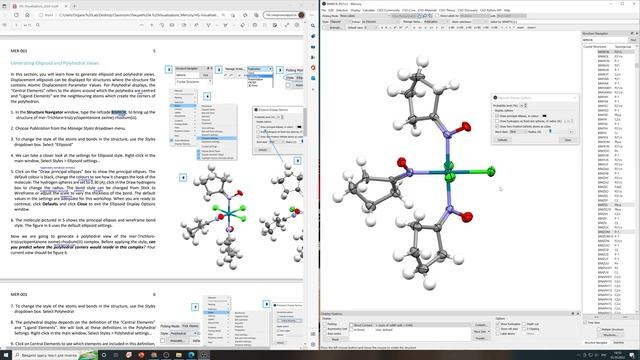The height and width of the screenshot is (360, 640).
Task: Open the Help menu in Mercury
Action: click(x=507, y=10)
